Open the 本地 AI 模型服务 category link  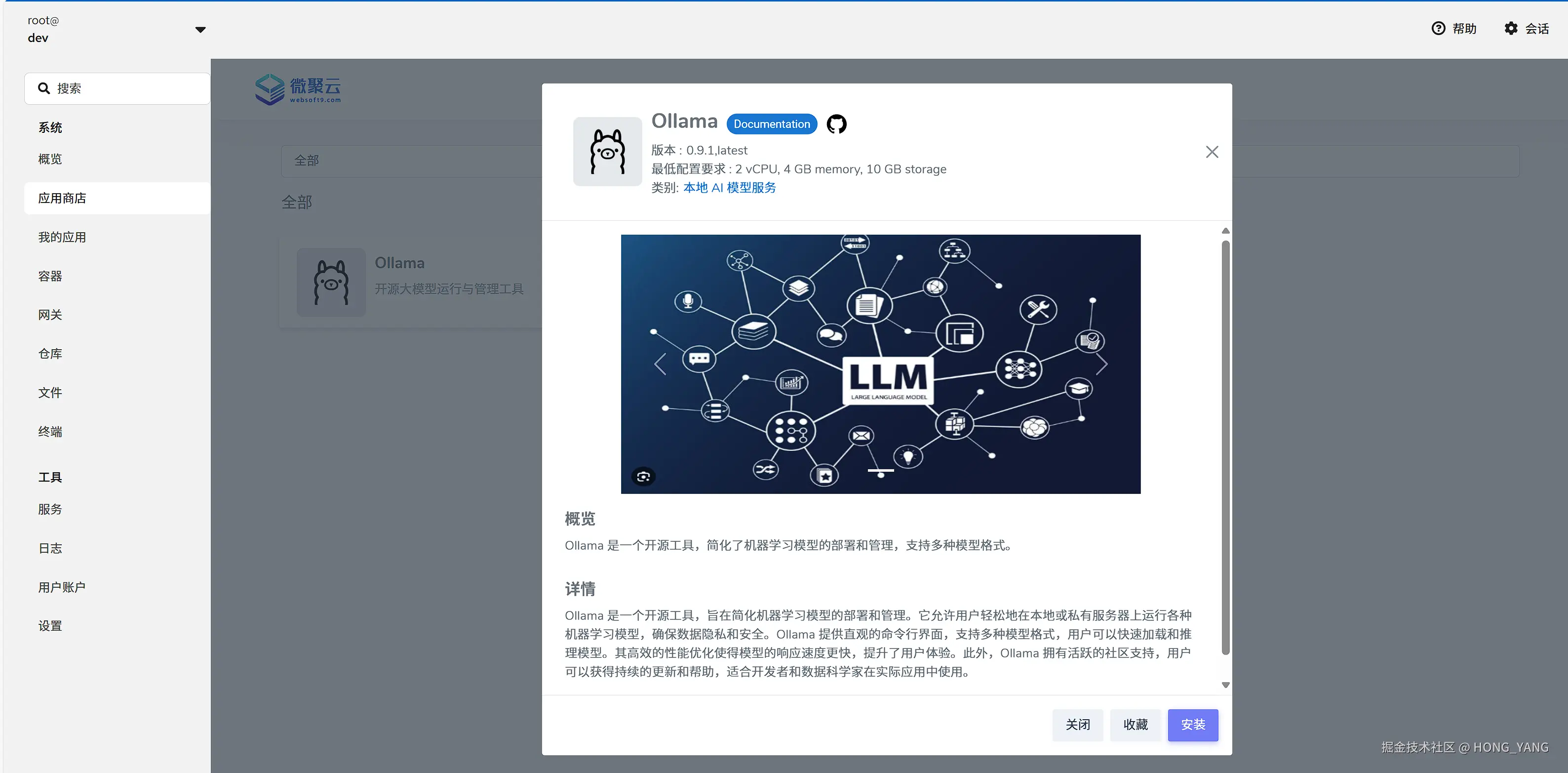pos(729,188)
